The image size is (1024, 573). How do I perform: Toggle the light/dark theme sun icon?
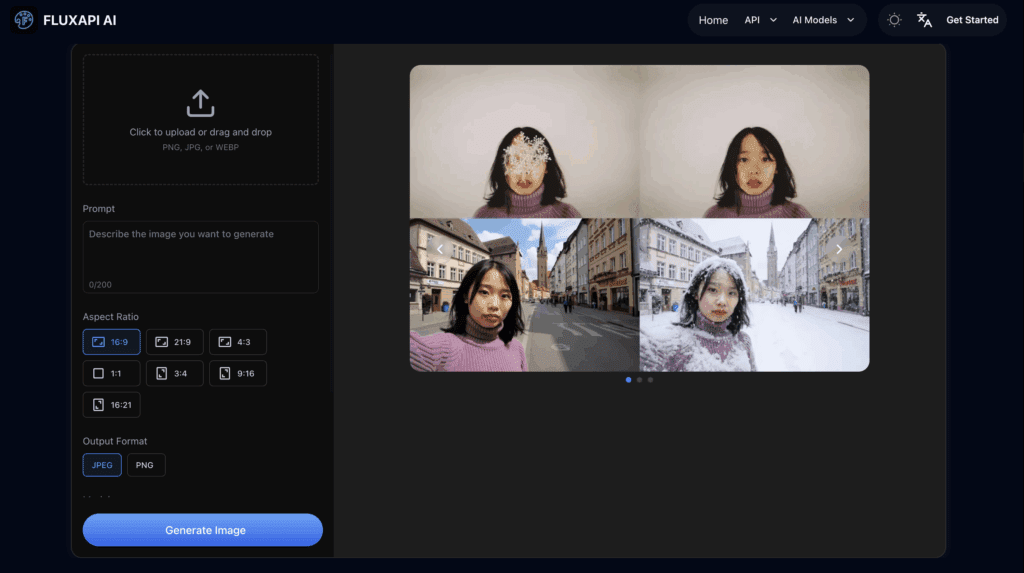point(894,20)
